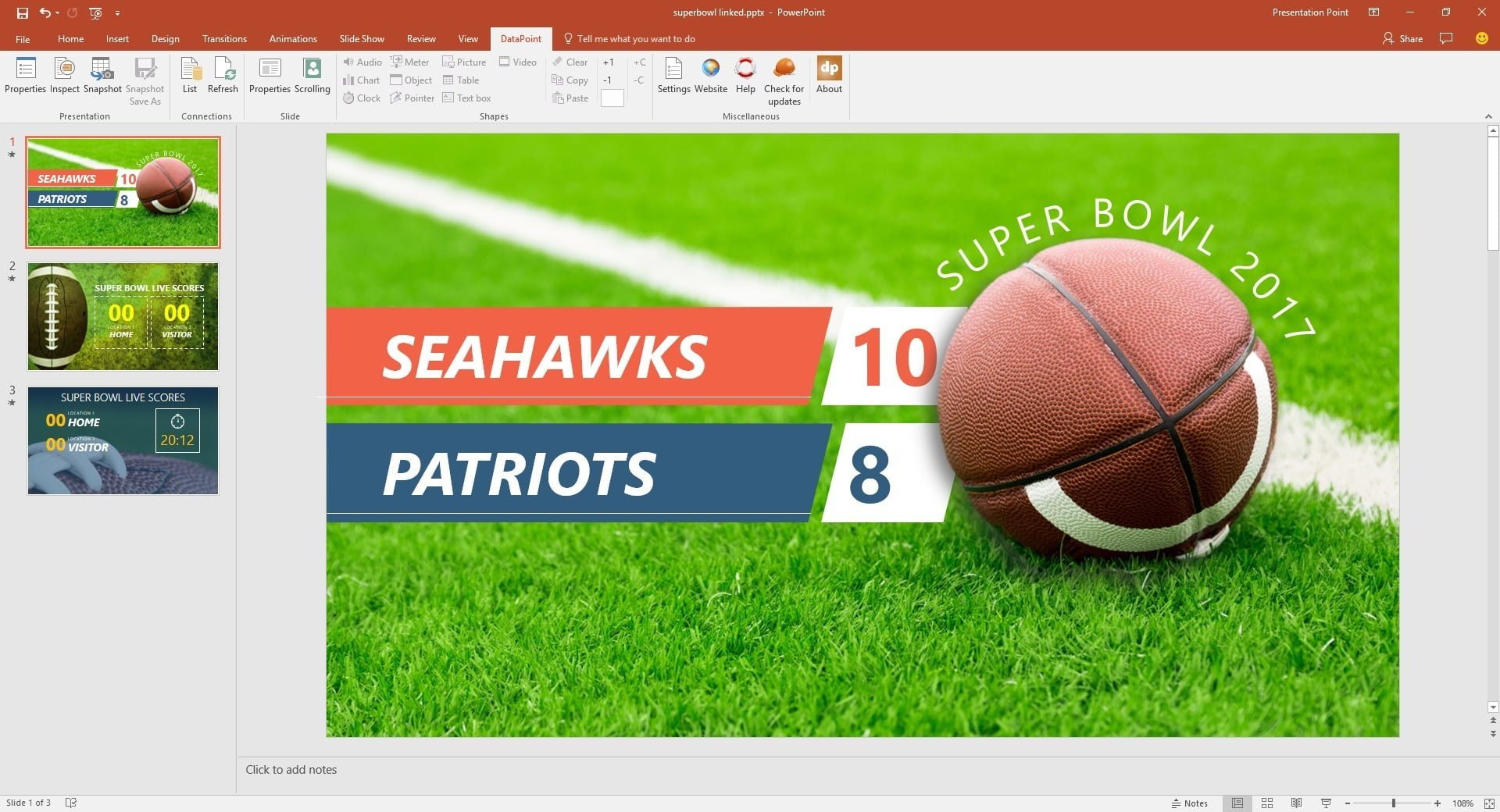Viewport: 1500px width, 812px height.
Task: Open the Comments pane icon
Action: point(1446,38)
